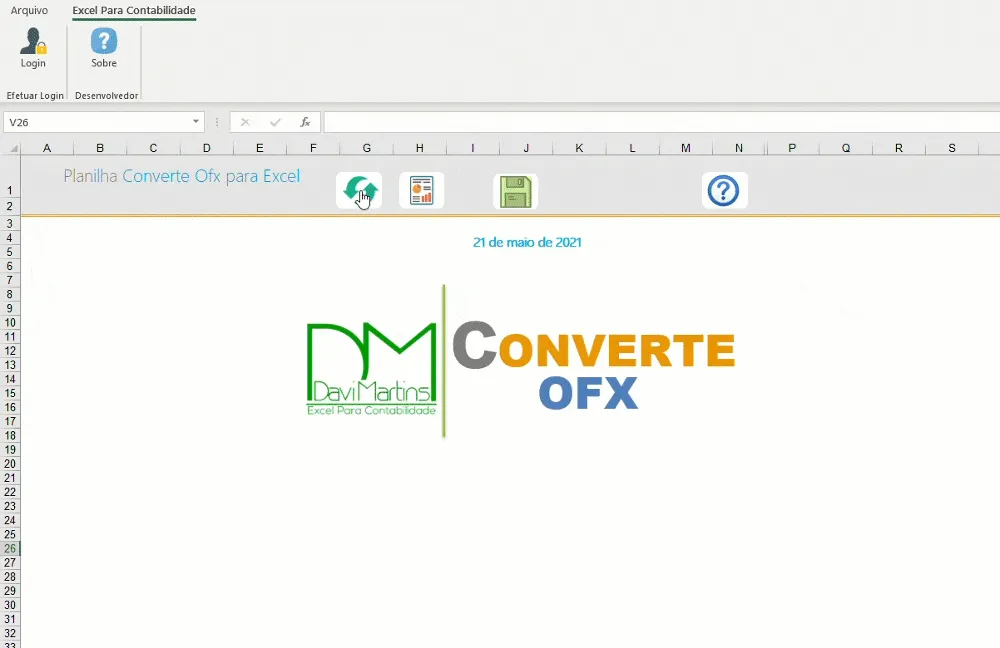
Task: Select row 20 header
Action: (10, 464)
